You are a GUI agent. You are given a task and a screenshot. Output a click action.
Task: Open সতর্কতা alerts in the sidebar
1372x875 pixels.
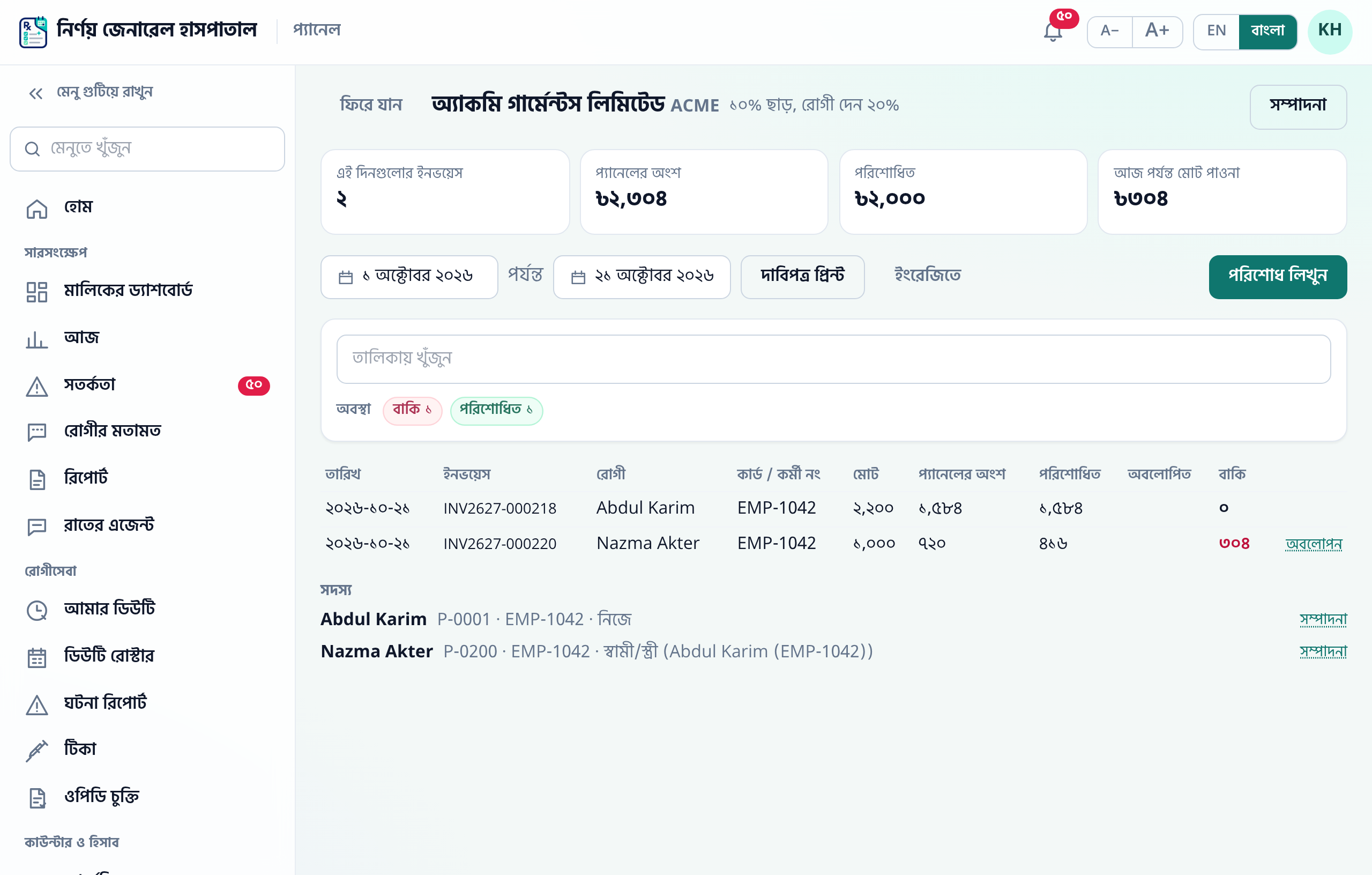click(x=147, y=385)
